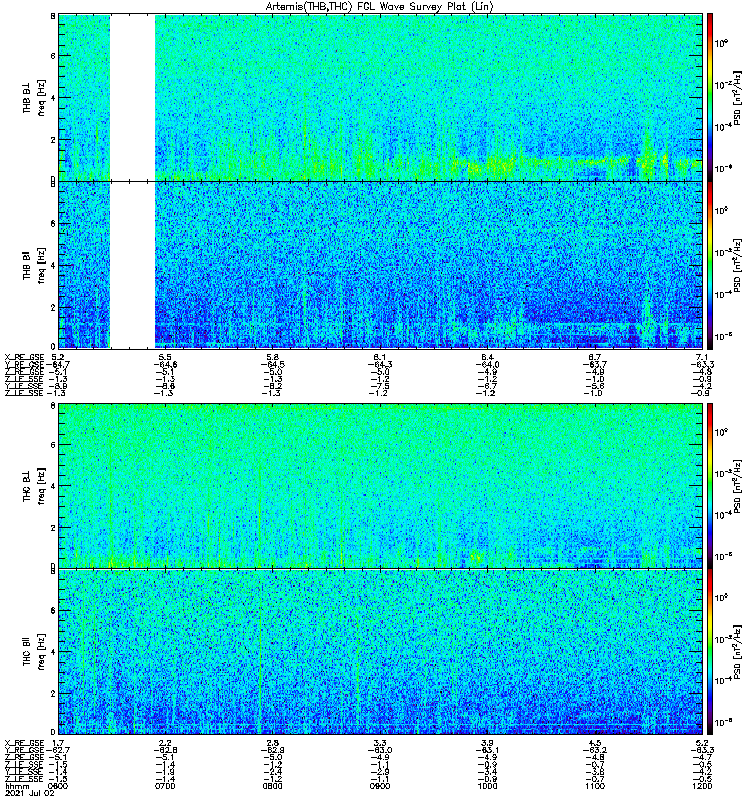Click the THB X_RE_GSE value '6.1'
This screenshot has width=750, height=800.
point(380,357)
